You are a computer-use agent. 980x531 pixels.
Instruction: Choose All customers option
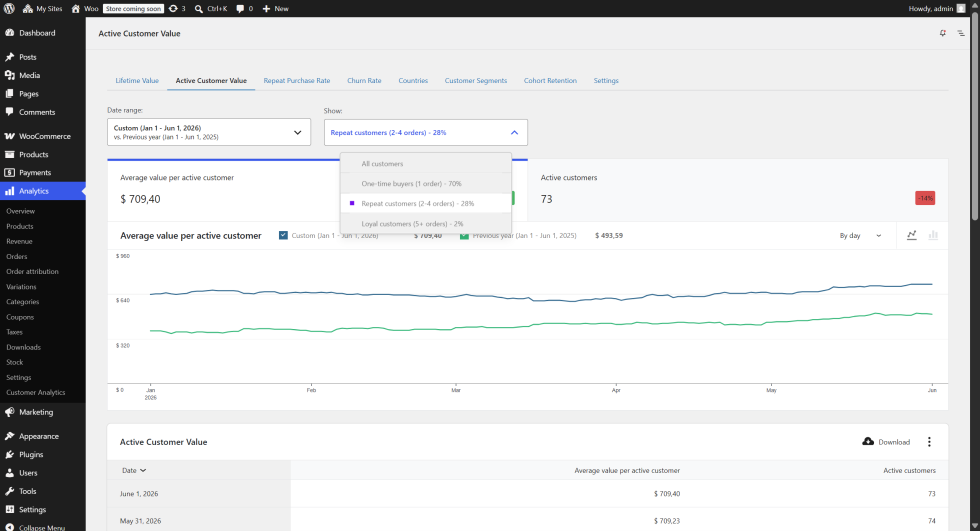(426, 164)
